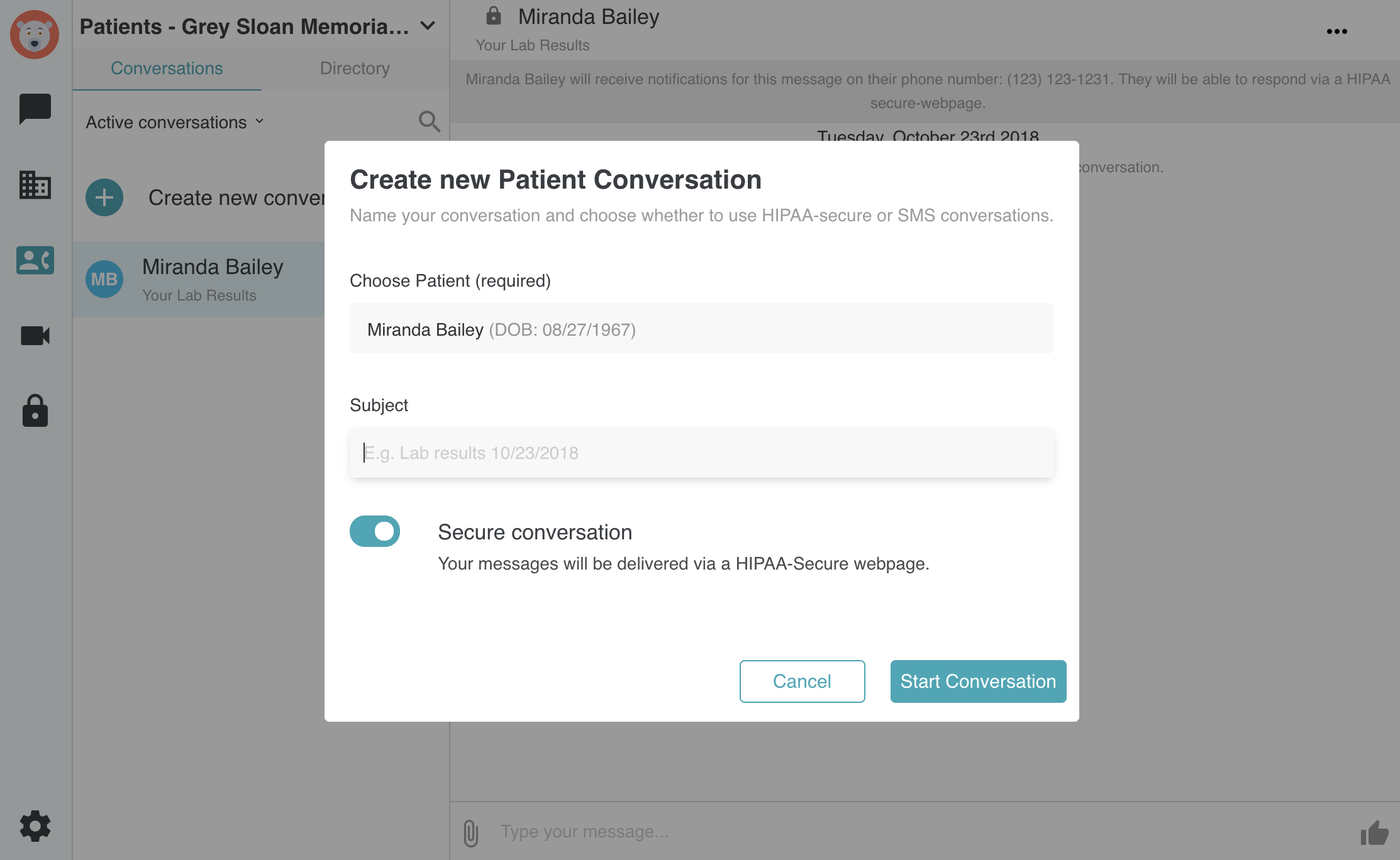Screen dimensions: 1400x860
Task: Toggle the Secure conversation switch
Action: tap(375, 531)
